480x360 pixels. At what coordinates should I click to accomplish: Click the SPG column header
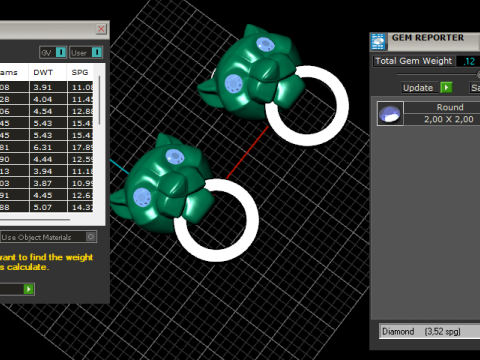80,72
